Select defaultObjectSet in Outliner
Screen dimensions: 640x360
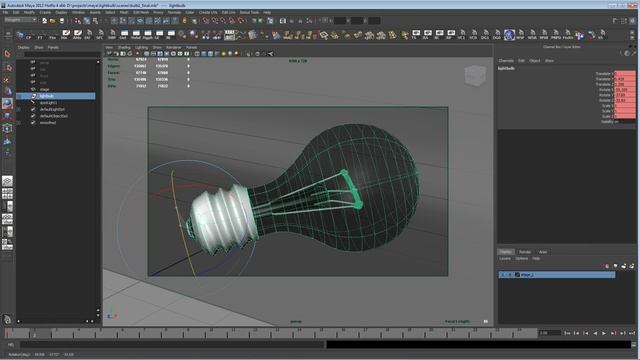[54, 116]
